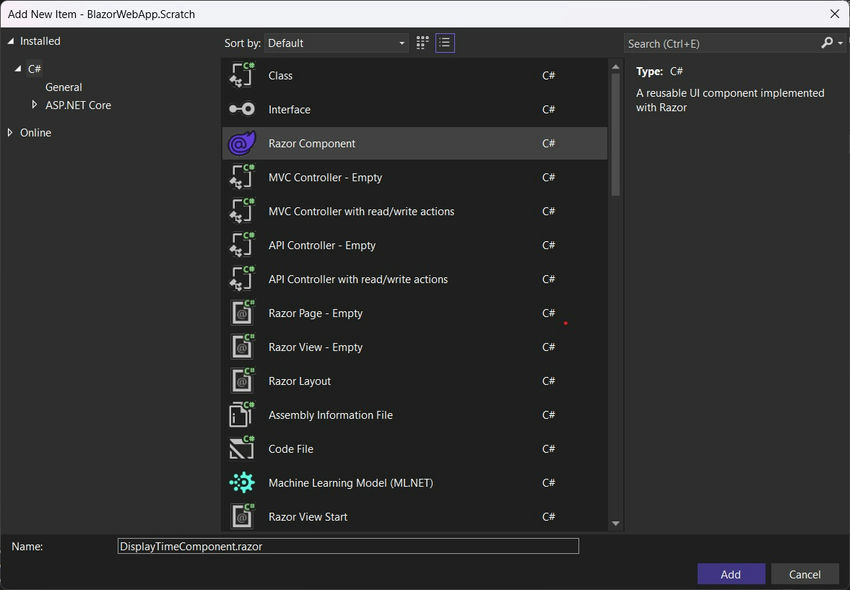Select the API Controller - Empty template icon
Image resolution: width=850 pixels, height=590 pixels.
click(x=241, y=245)
